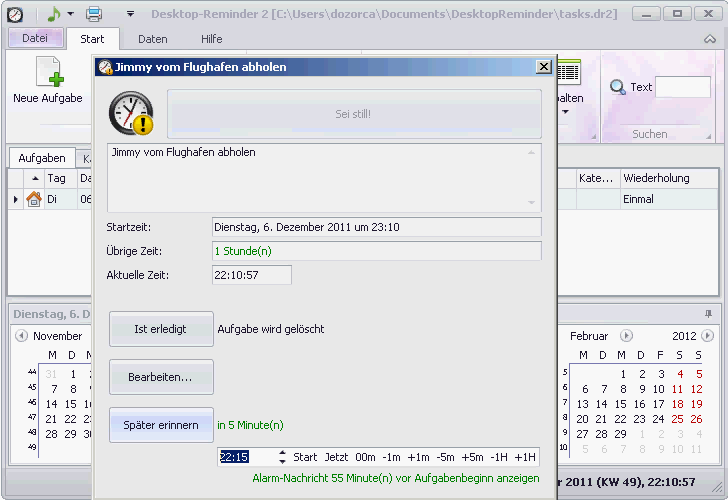Viewport: 728px width, 500px height.
Task: Click the Wiederholung column header
Action: [x=669, y=178]
